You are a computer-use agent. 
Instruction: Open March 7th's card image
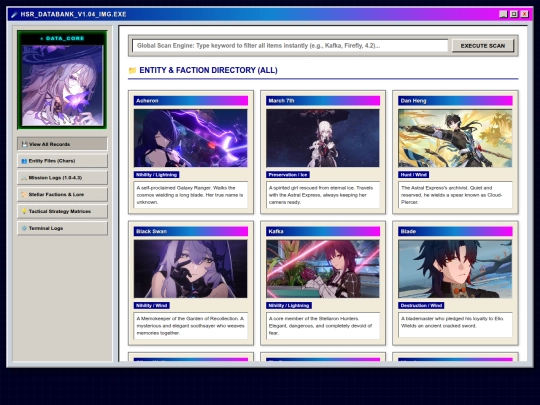click(x=323, y=138)
